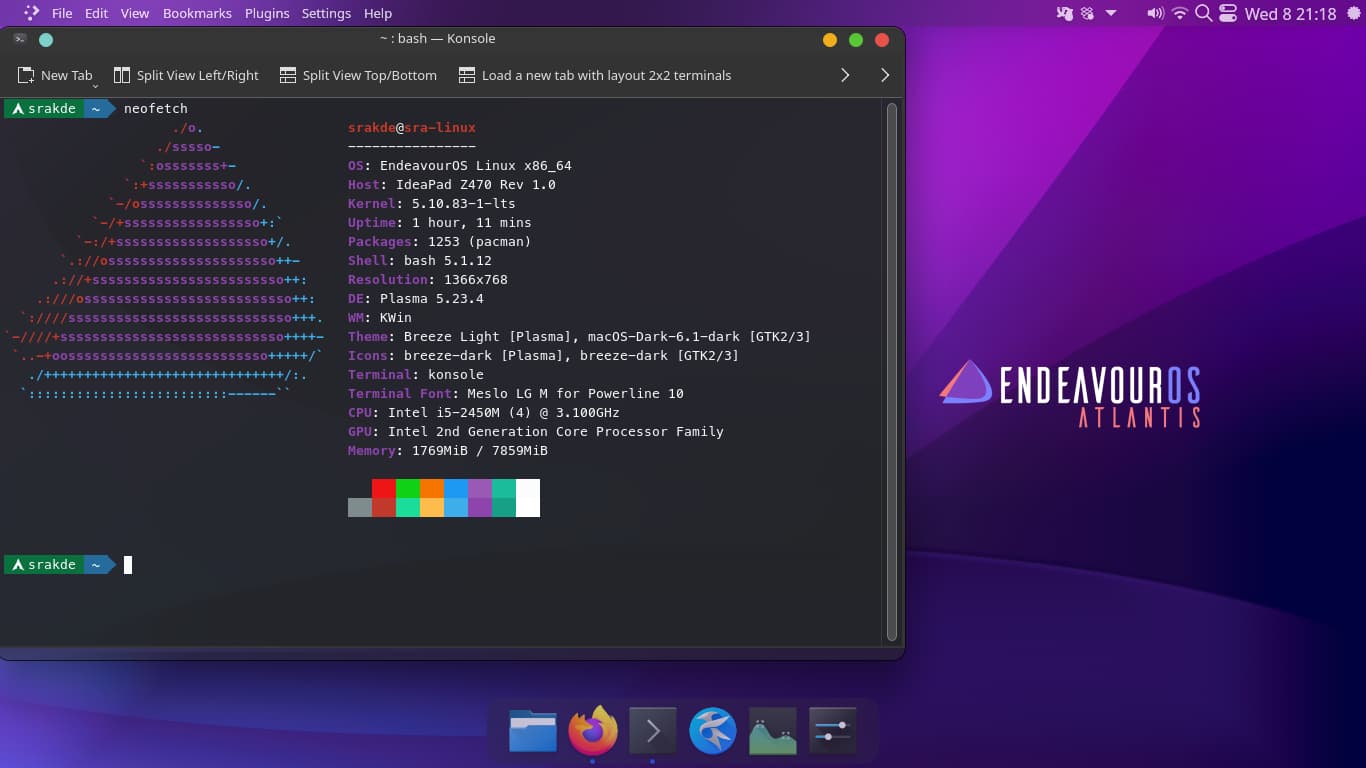Open the Wi-Fi network menu
The width and height of the screenshot is (1366, 768).
(1180, 13)
